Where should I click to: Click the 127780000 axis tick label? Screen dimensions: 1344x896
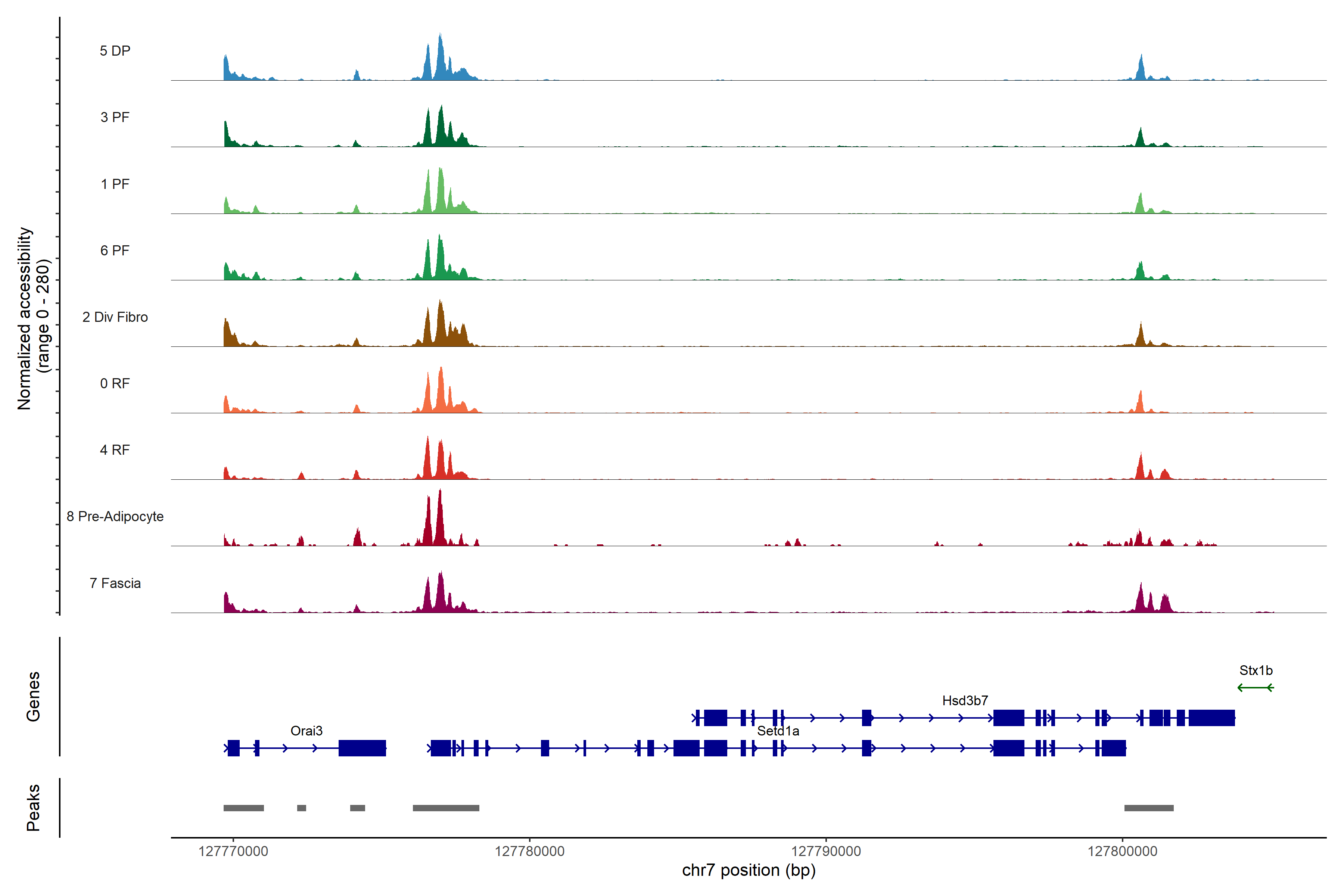[x=529, y=851]
